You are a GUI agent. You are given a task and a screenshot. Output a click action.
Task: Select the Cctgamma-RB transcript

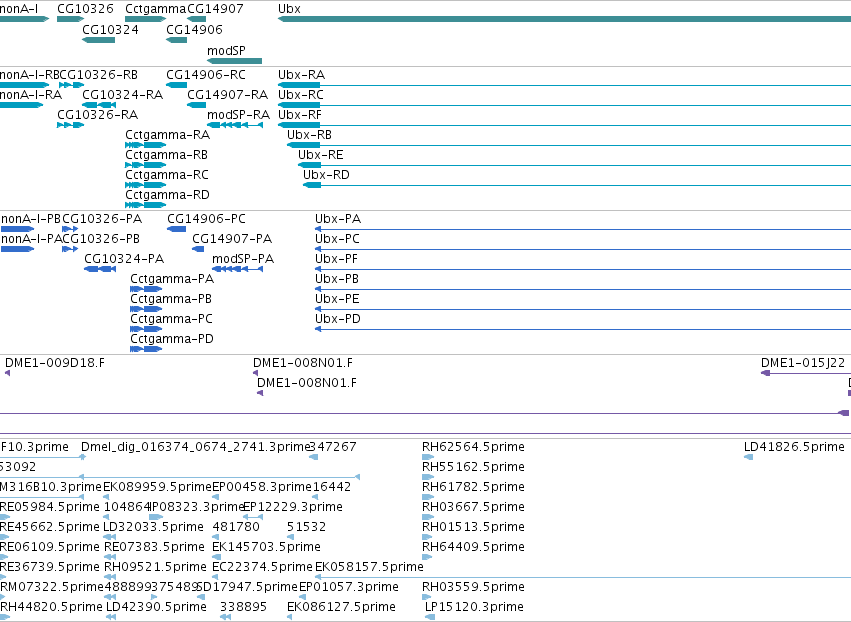coord(145,165)
